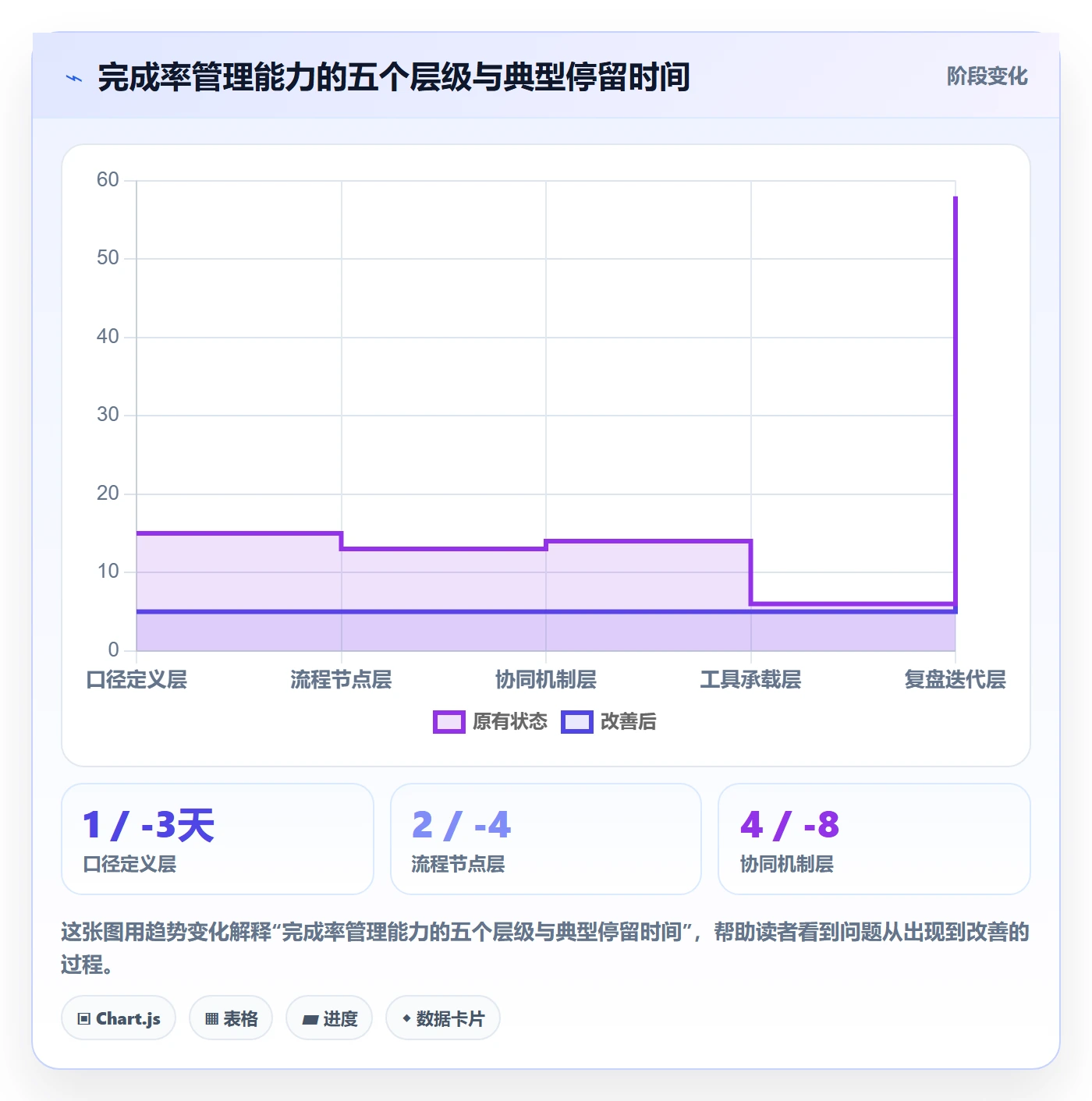
Task: Toggle the 改善后 legend swatch
Action: (x=576, y=722)
